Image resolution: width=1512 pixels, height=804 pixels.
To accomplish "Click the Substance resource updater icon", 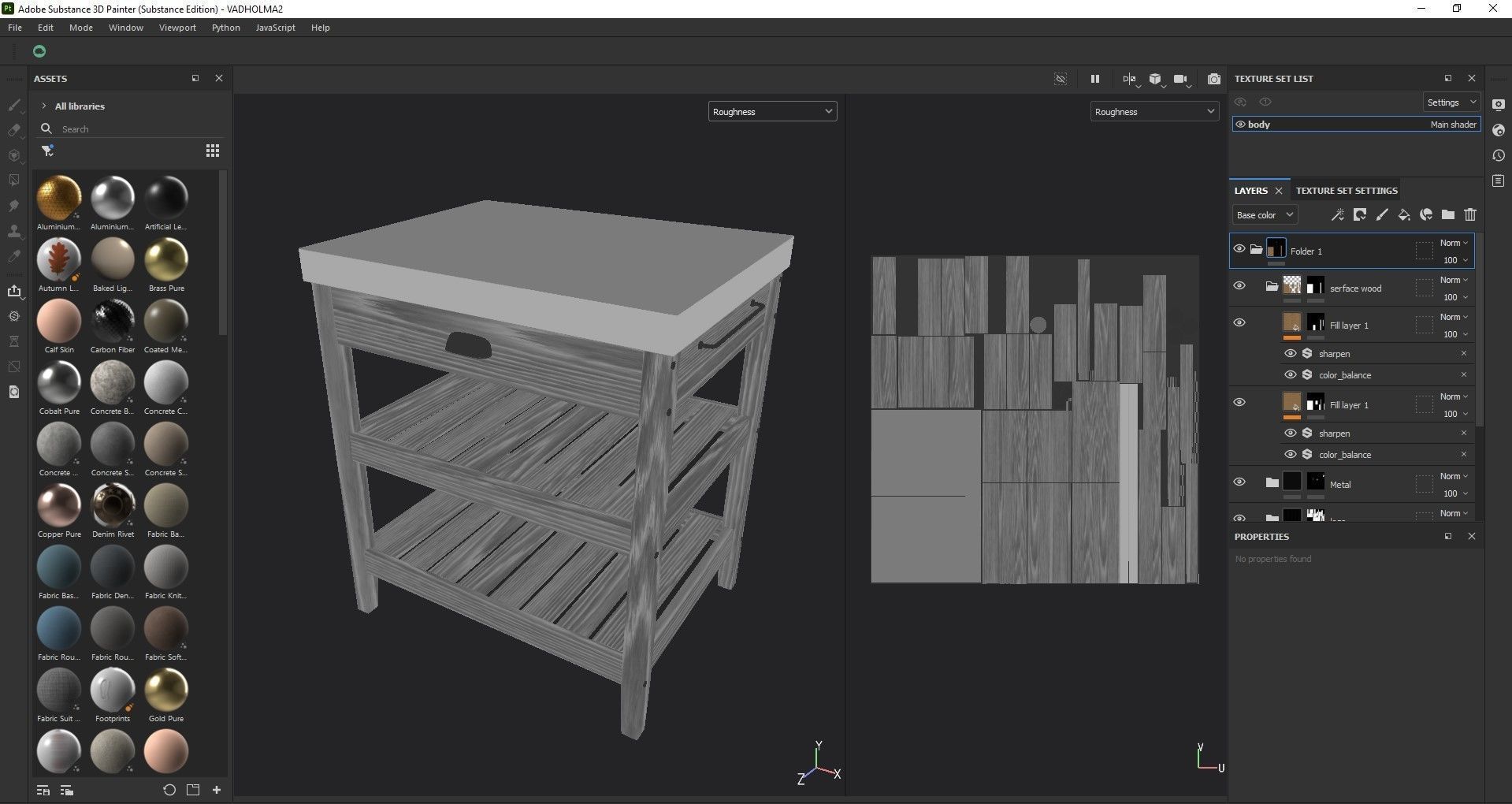I will click(14, 316).
